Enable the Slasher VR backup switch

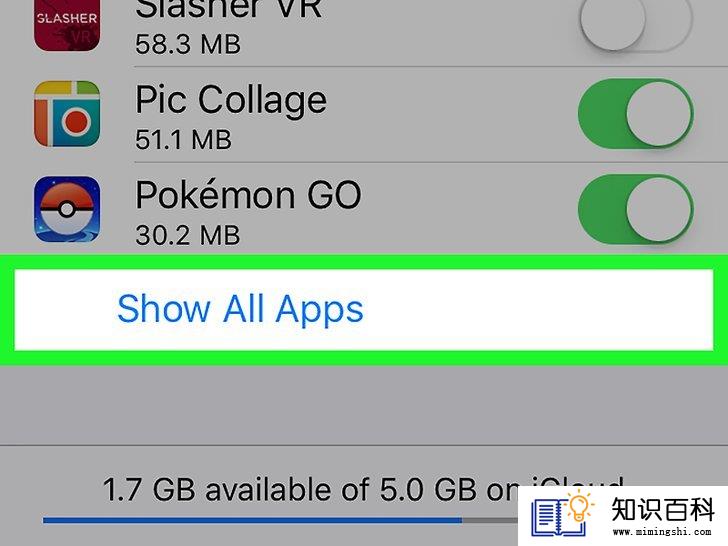636,19
